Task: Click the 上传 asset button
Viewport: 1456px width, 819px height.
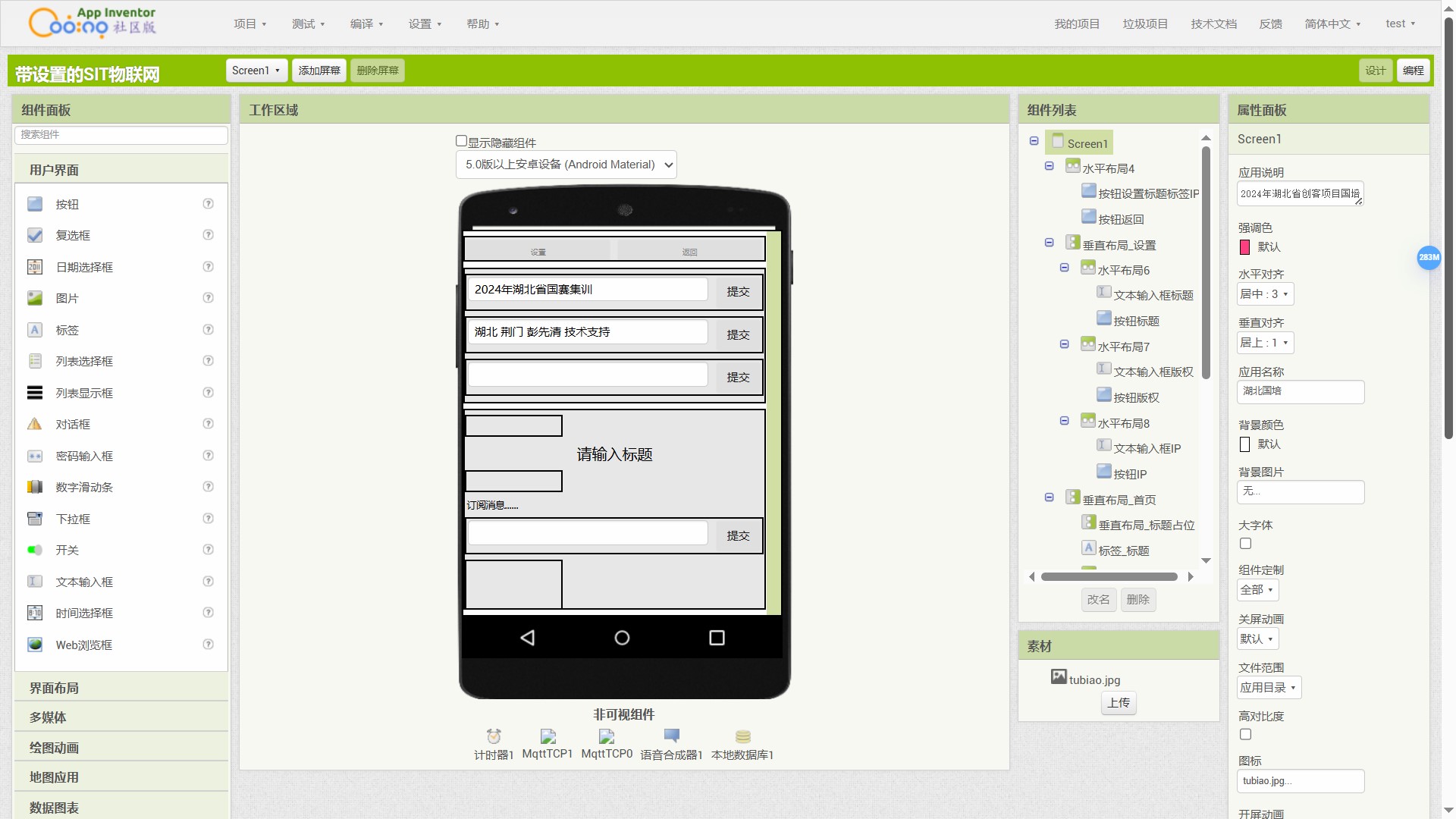Action: (1119, 703)
